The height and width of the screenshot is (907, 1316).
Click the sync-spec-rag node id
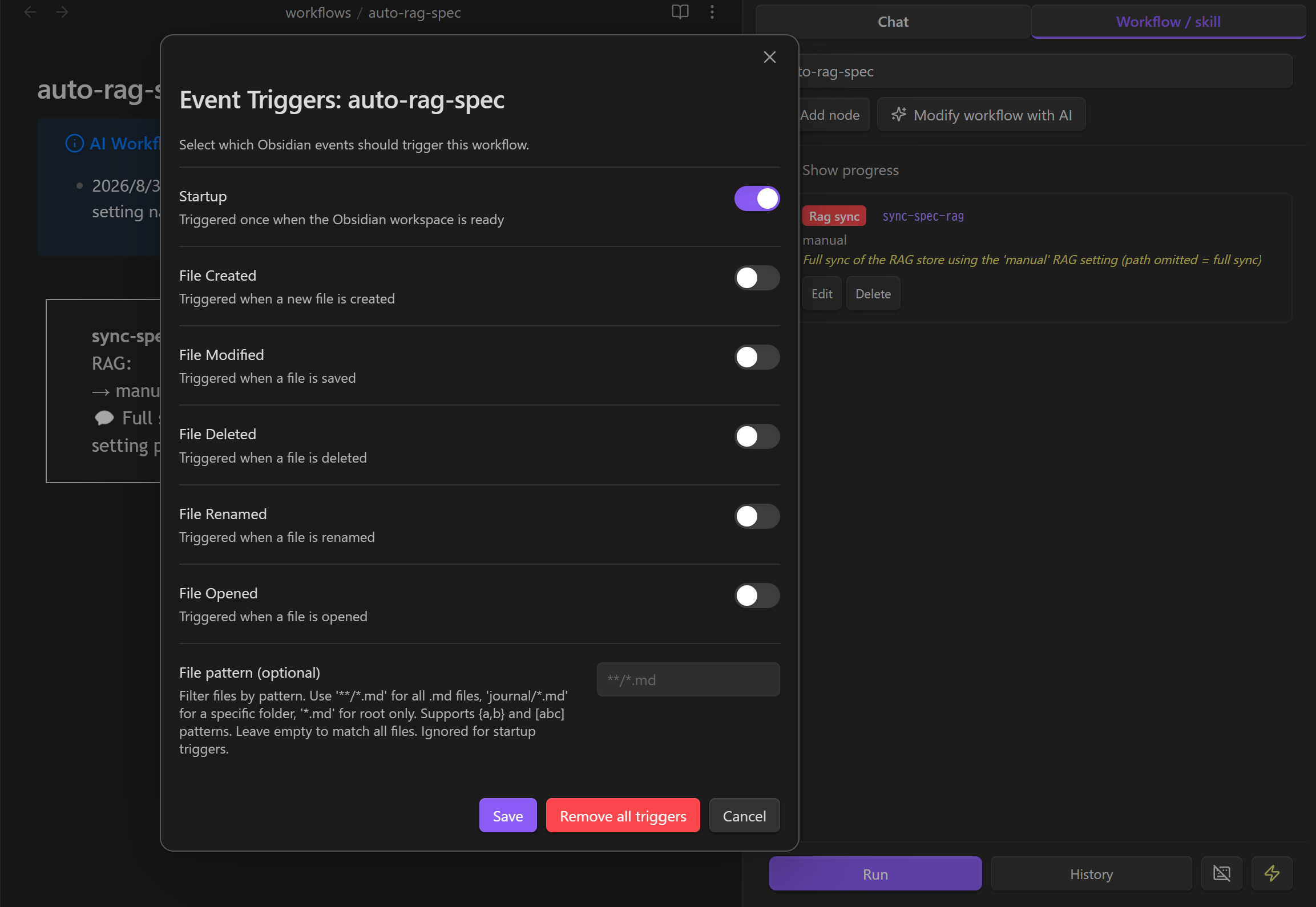click(923, 216)
